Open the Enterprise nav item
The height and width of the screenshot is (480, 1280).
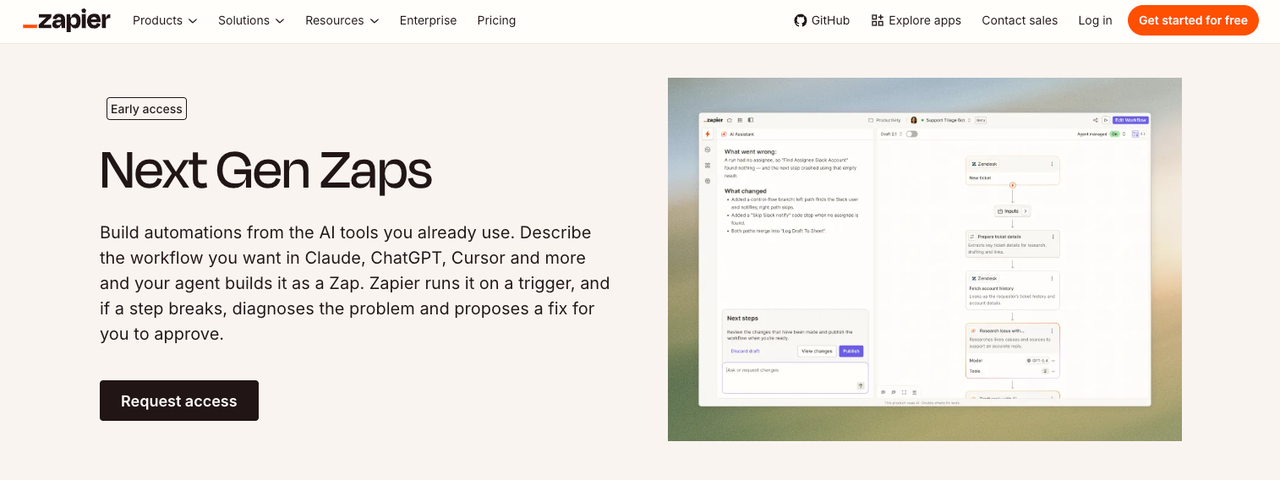(428, 20)
